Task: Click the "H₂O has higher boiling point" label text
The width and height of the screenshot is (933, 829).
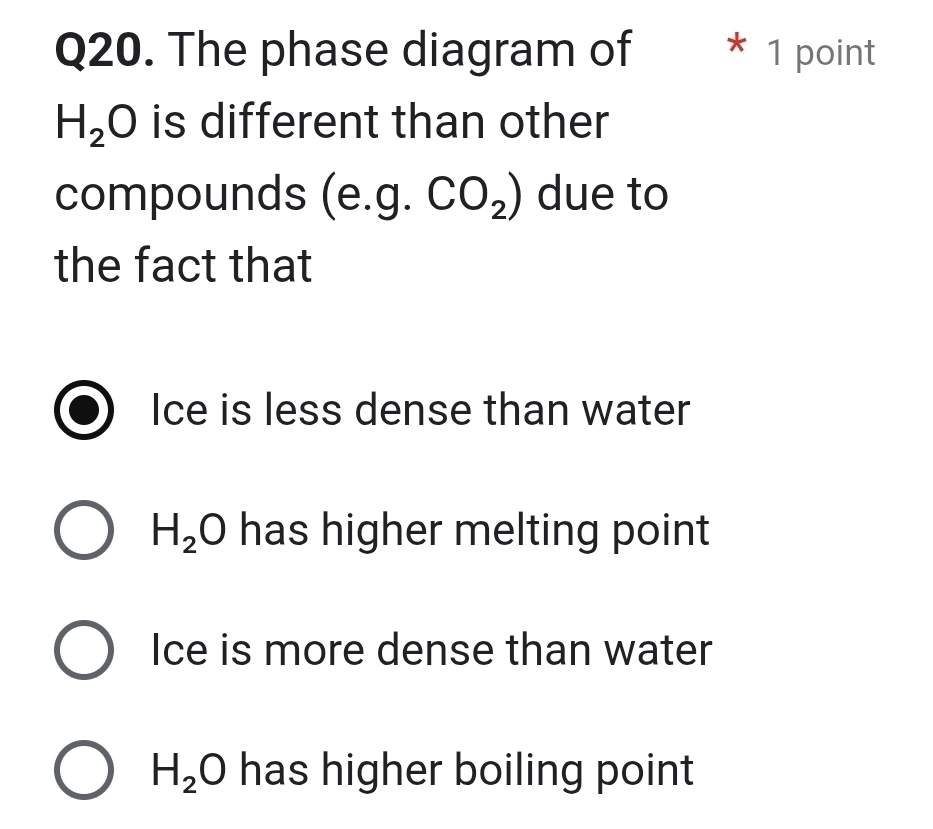Action: [422, 771]
